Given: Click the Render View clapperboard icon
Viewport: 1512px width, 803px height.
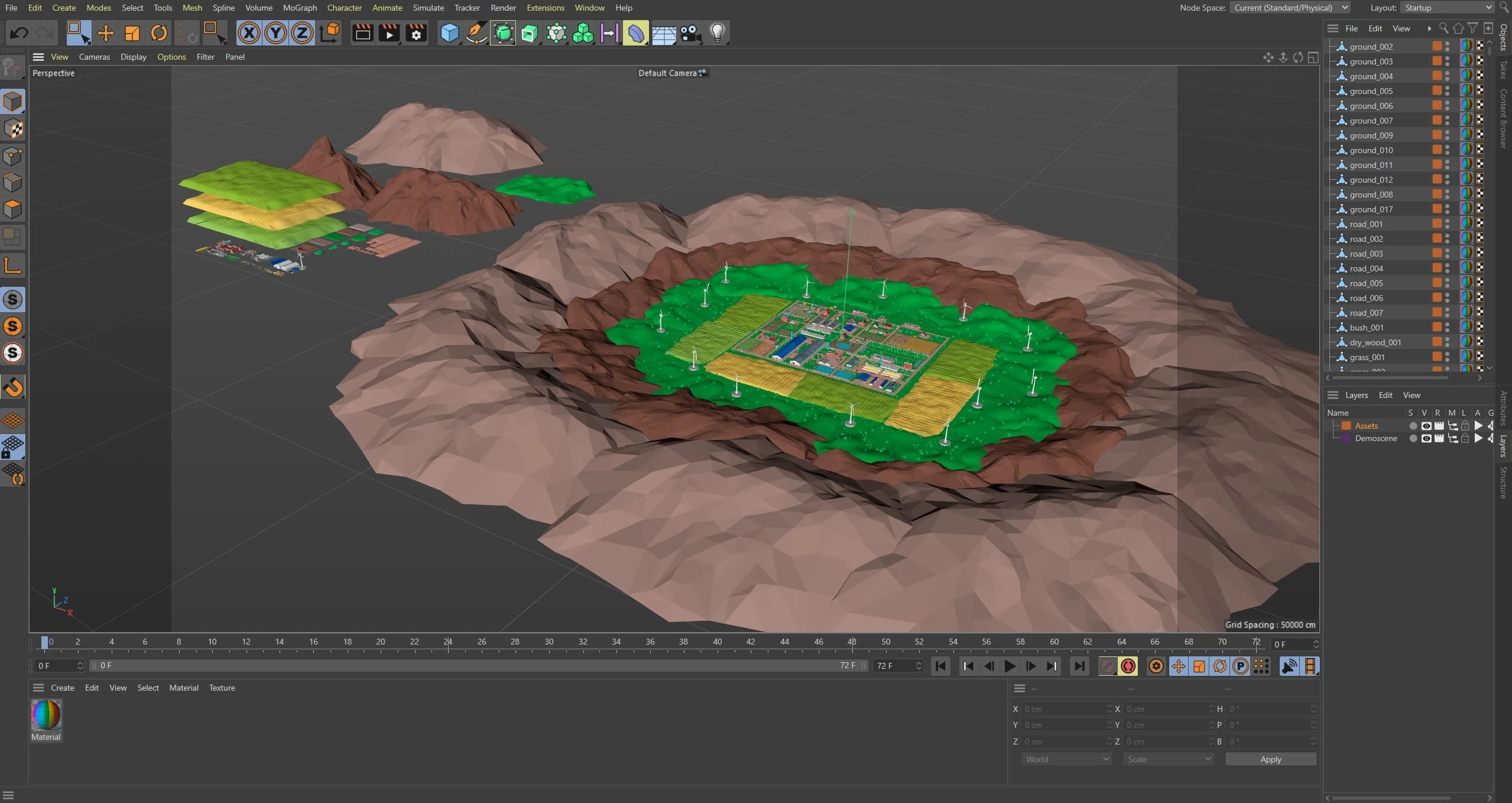Looking at the screenshot, I should pyautogui.click(x=362, y=33).
